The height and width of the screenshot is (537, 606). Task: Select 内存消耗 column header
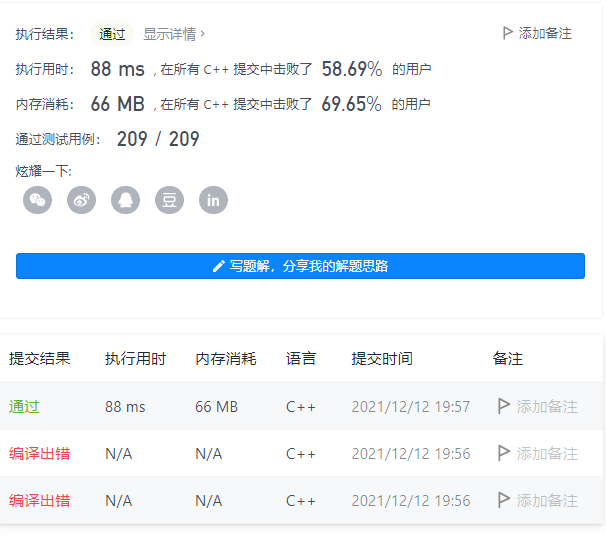pyautogui.click(x=226, y=358)
